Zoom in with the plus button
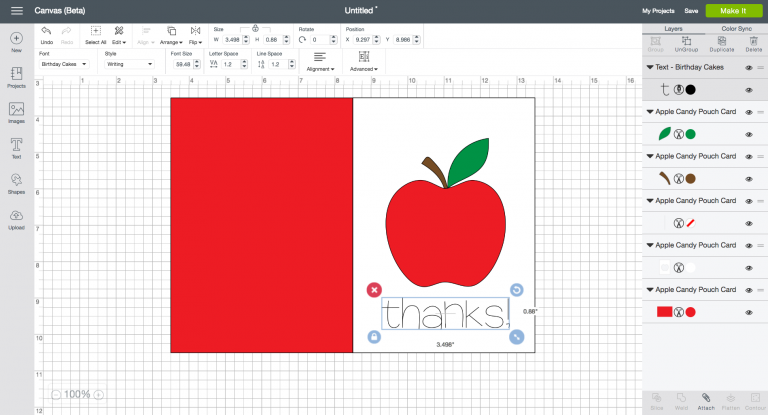Image resolution: width=768 pixels, height=415 pixels. pos(98,394)
